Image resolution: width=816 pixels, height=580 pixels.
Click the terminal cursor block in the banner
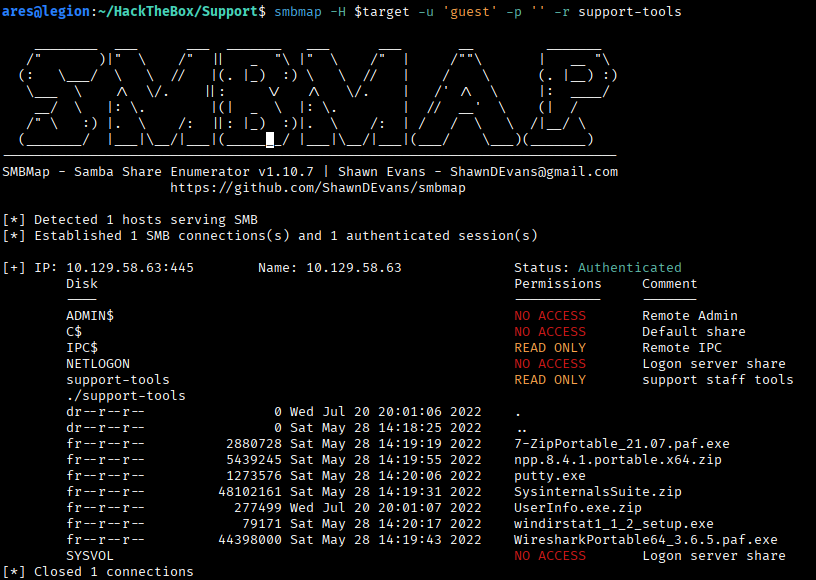270,140
